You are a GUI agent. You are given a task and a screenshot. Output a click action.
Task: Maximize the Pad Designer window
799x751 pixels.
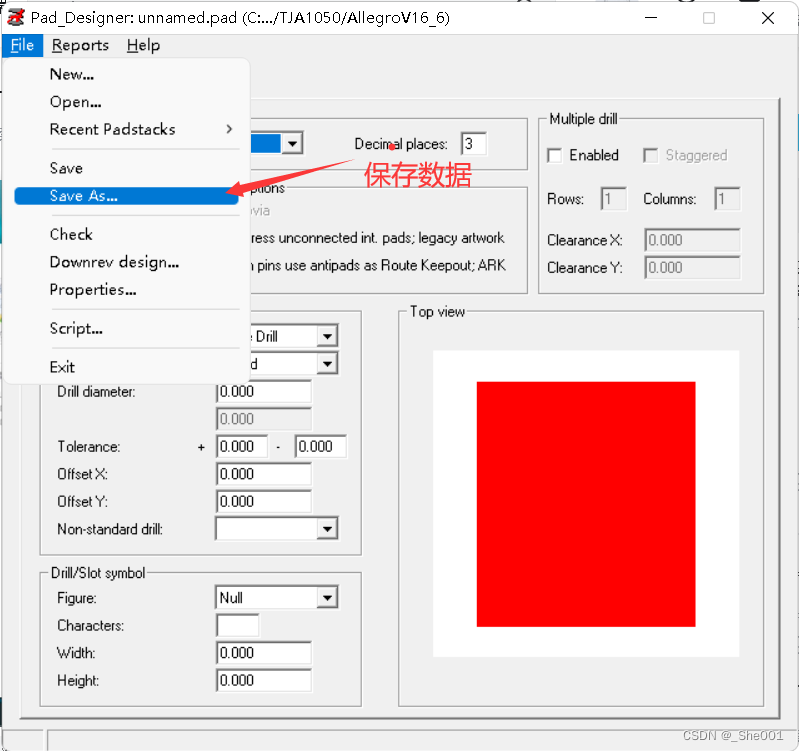click(709, 18)
